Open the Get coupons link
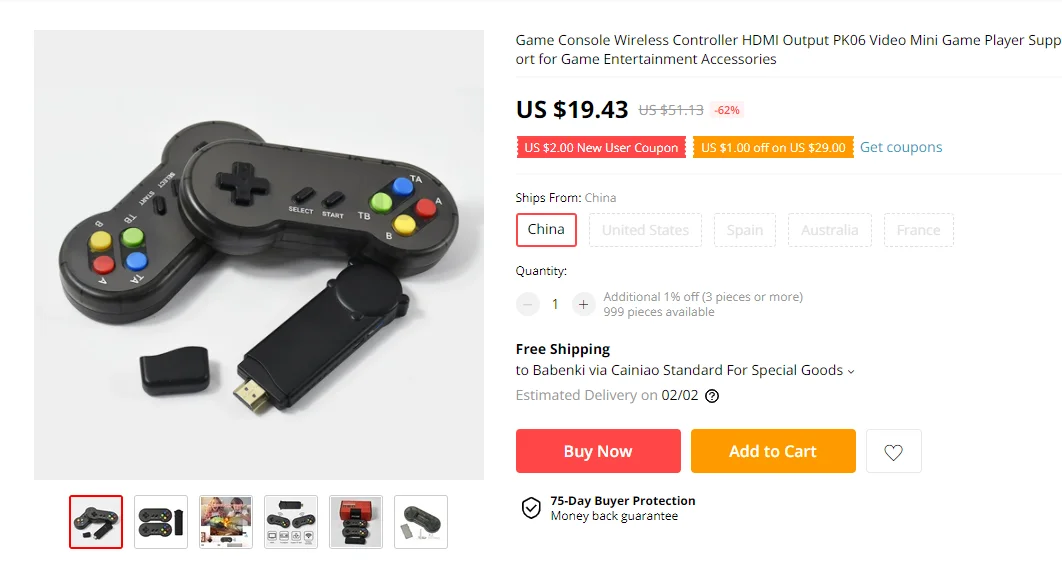 pos(901,147)
